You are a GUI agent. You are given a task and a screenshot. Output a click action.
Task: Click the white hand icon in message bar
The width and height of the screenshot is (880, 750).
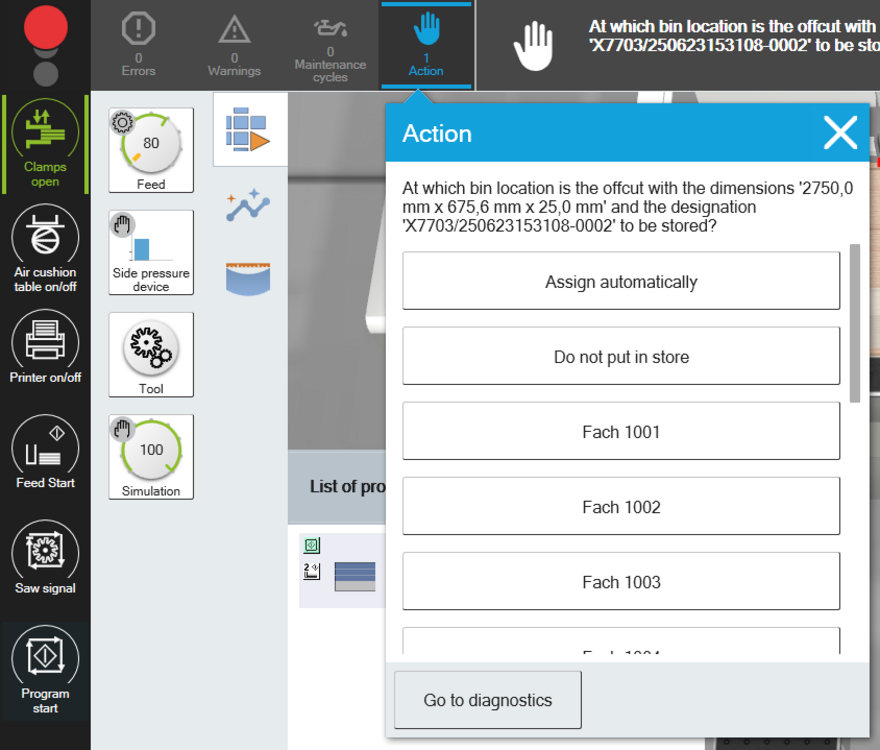point(533,45)
